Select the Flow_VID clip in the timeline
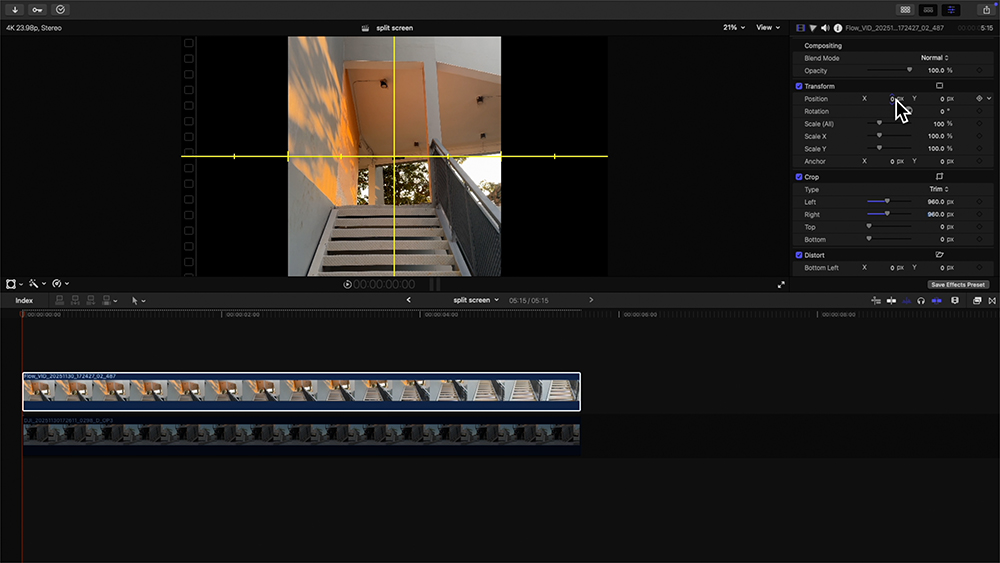The width and height of the screenshot is (1000, 563). point(300,391)
